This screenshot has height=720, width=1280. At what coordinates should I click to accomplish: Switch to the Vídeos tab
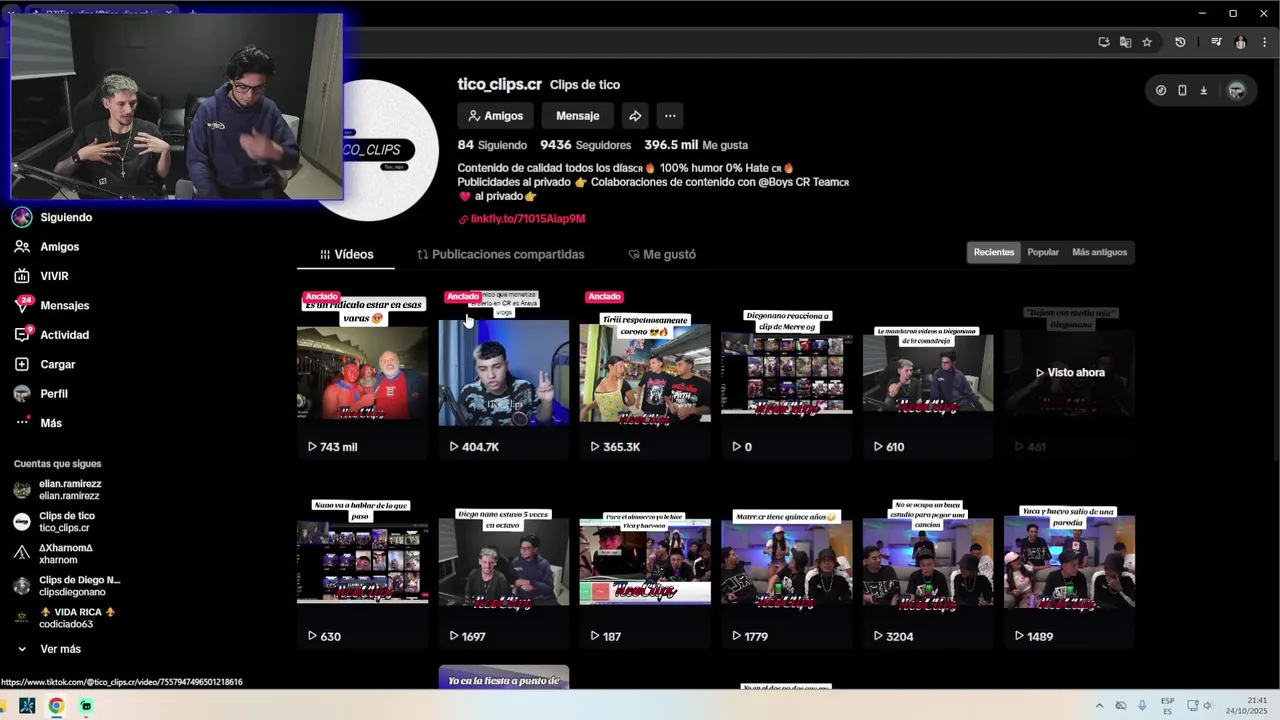346,254
